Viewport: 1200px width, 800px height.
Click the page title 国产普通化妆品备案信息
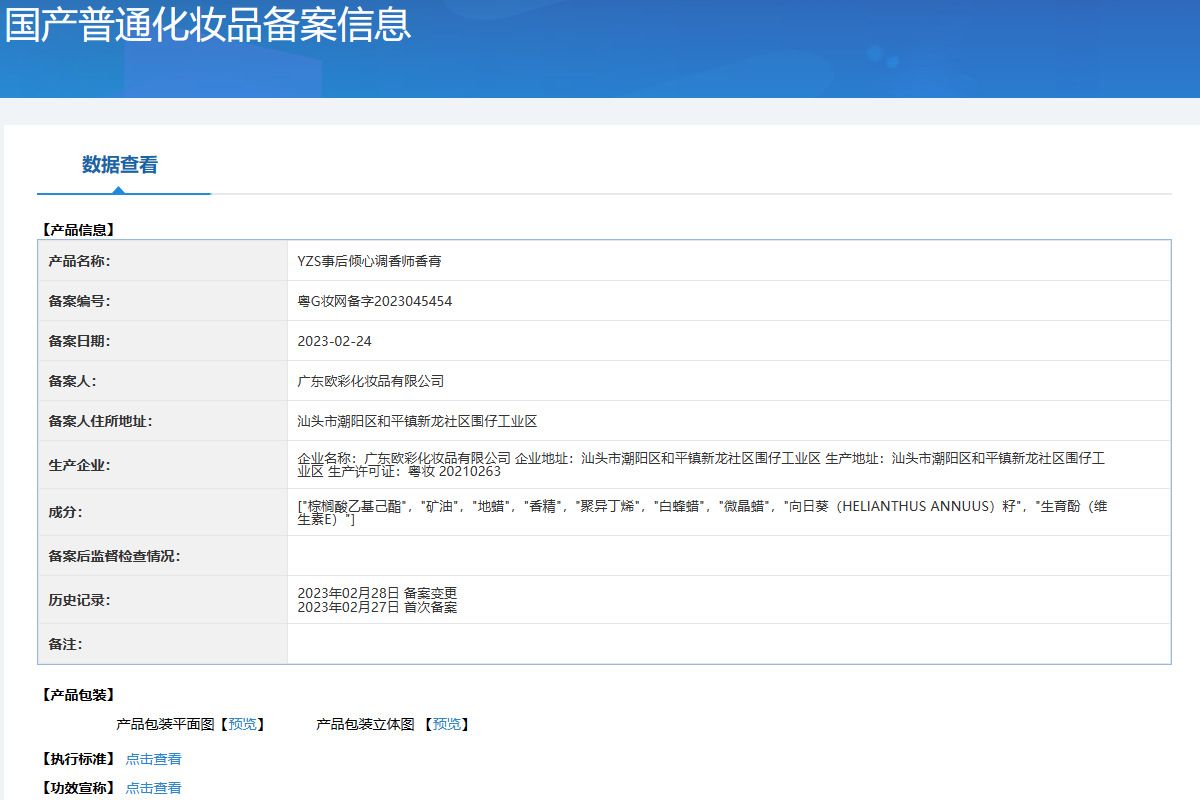click(x=208, y=26)
